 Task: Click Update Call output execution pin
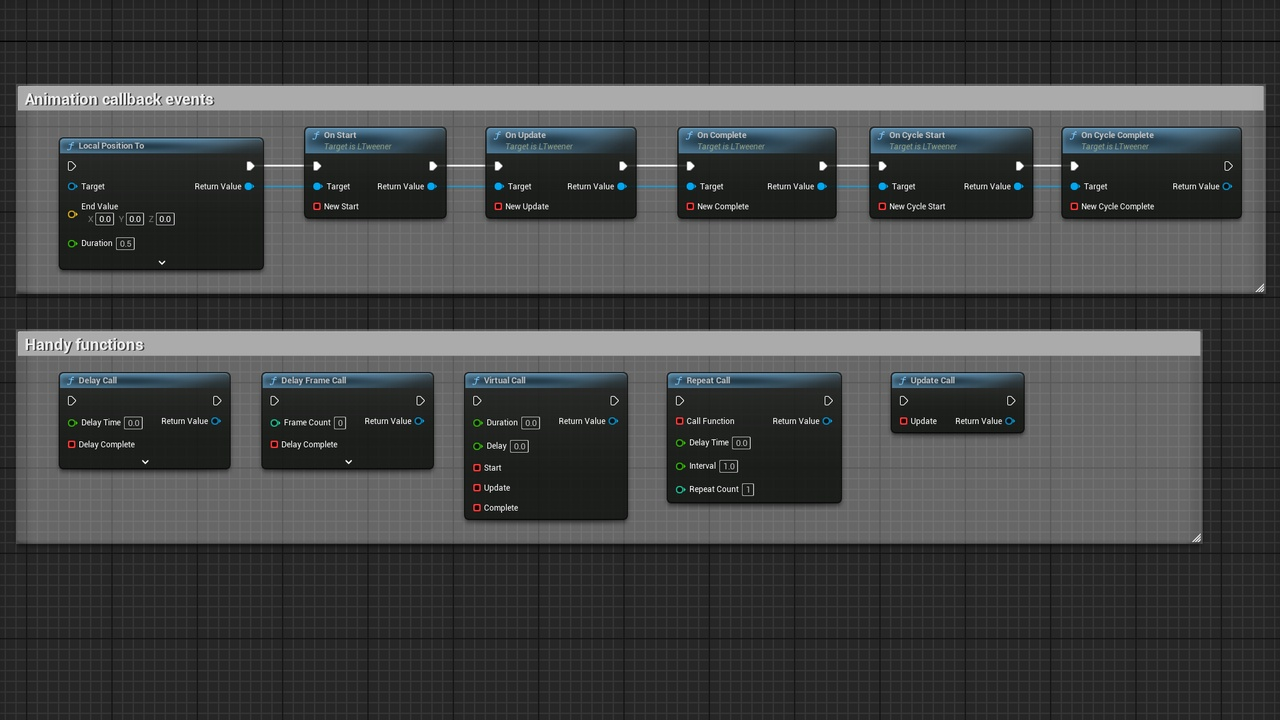(x=1011, y=401)
